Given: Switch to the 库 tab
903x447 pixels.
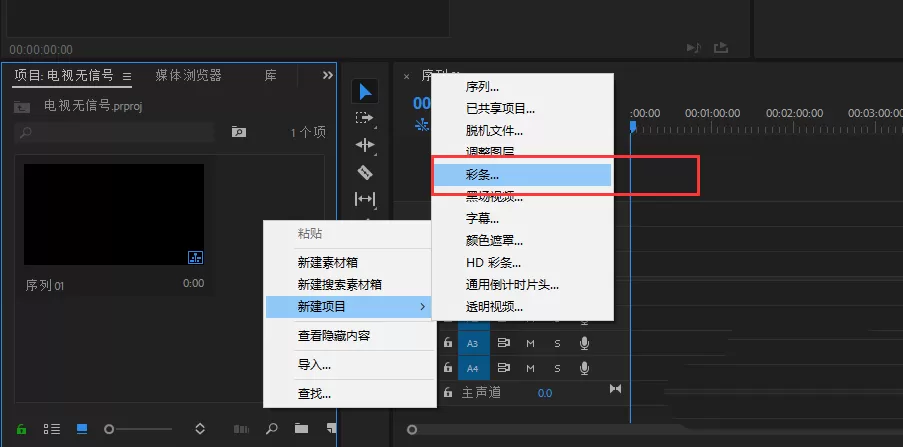Looking at the screenshot, I should 271,75.
